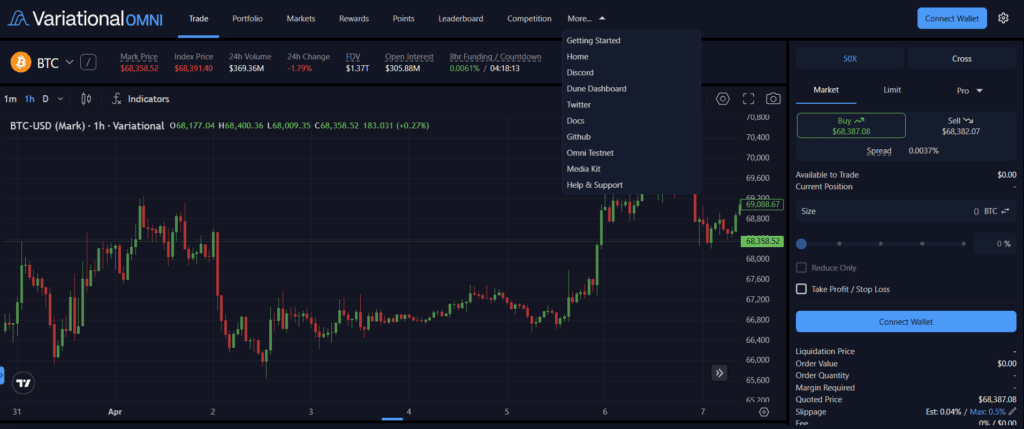This screenshot has width=1024, height=429.
Task: Edit max slippage with the pencil icon
Action: pyautogui.click(x=1012, y=411)
